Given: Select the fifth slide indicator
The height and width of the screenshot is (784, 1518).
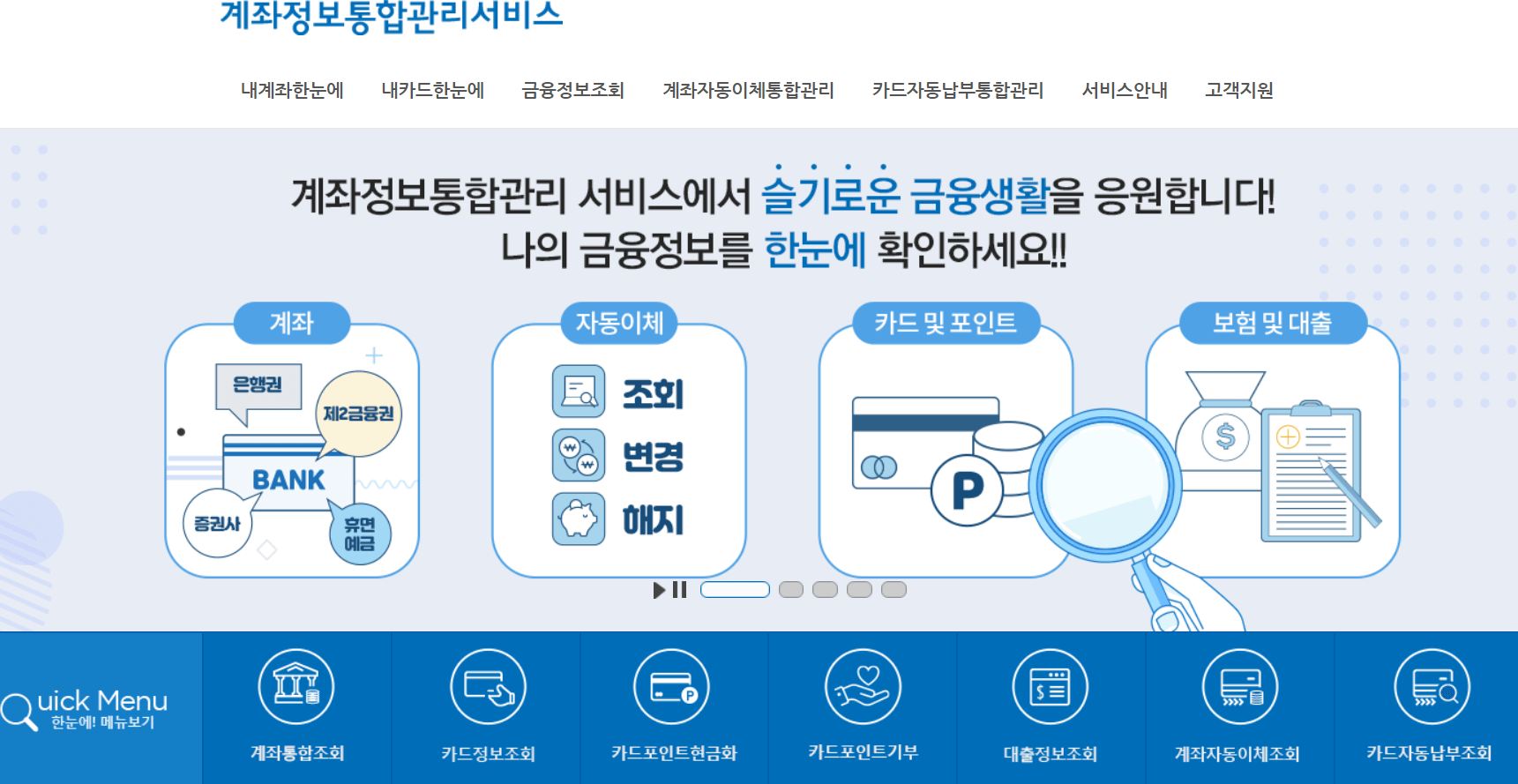Looking at the screenshot, I should click(x=894, y=590).
